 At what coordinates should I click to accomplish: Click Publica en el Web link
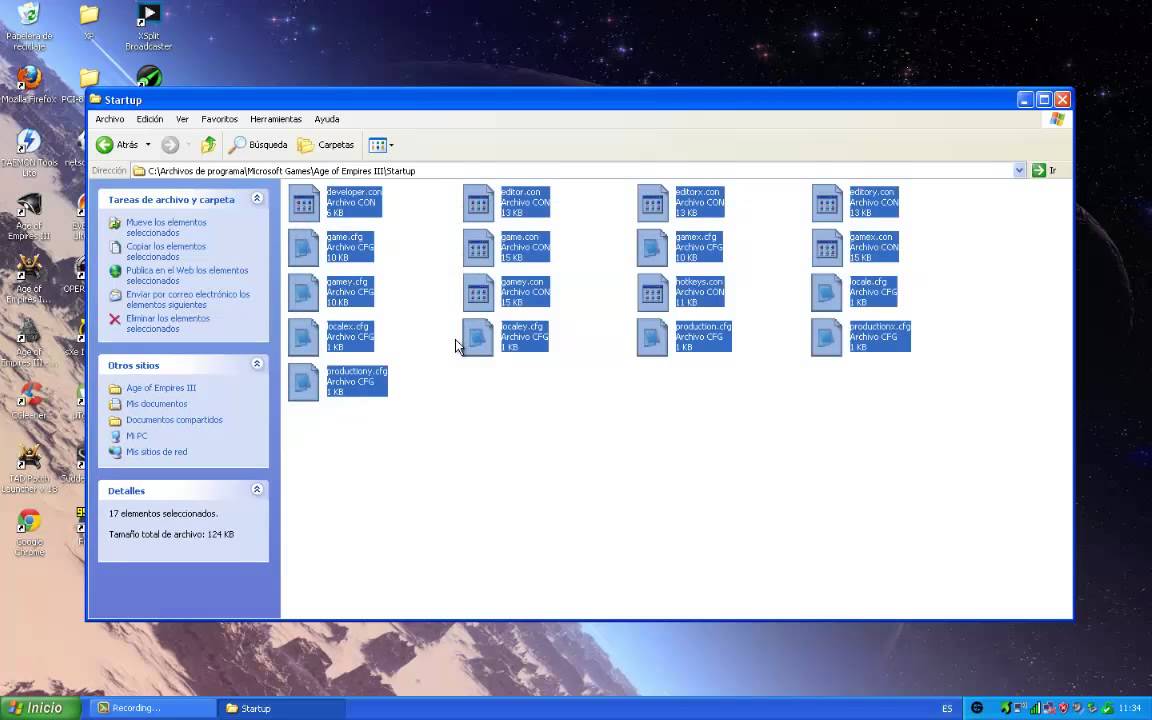[187, 276]
